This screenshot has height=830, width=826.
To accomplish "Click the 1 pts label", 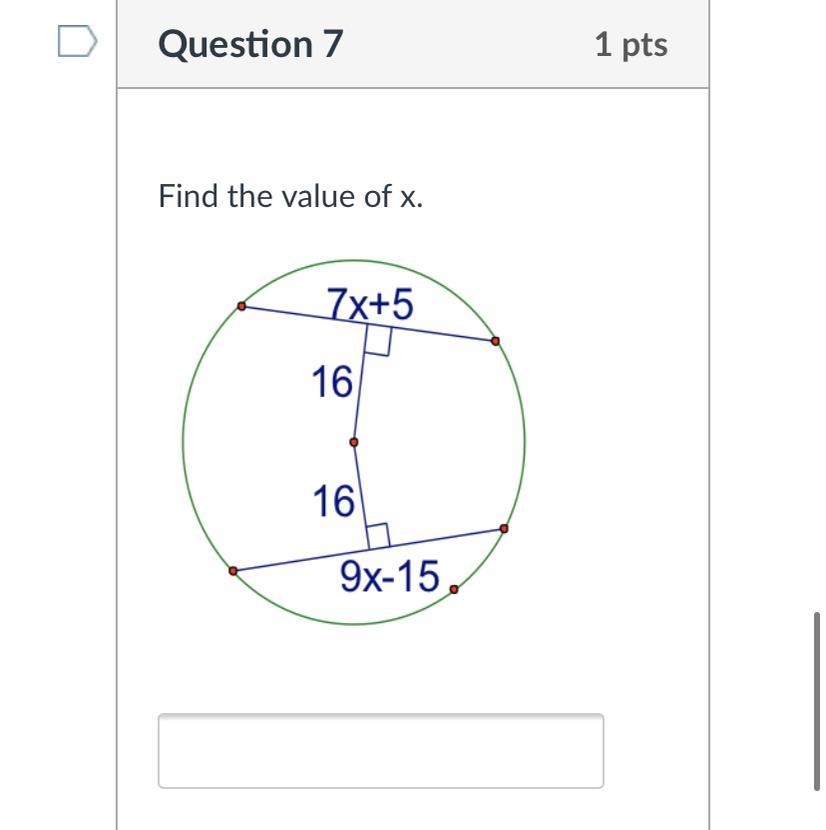I will 630,44.
